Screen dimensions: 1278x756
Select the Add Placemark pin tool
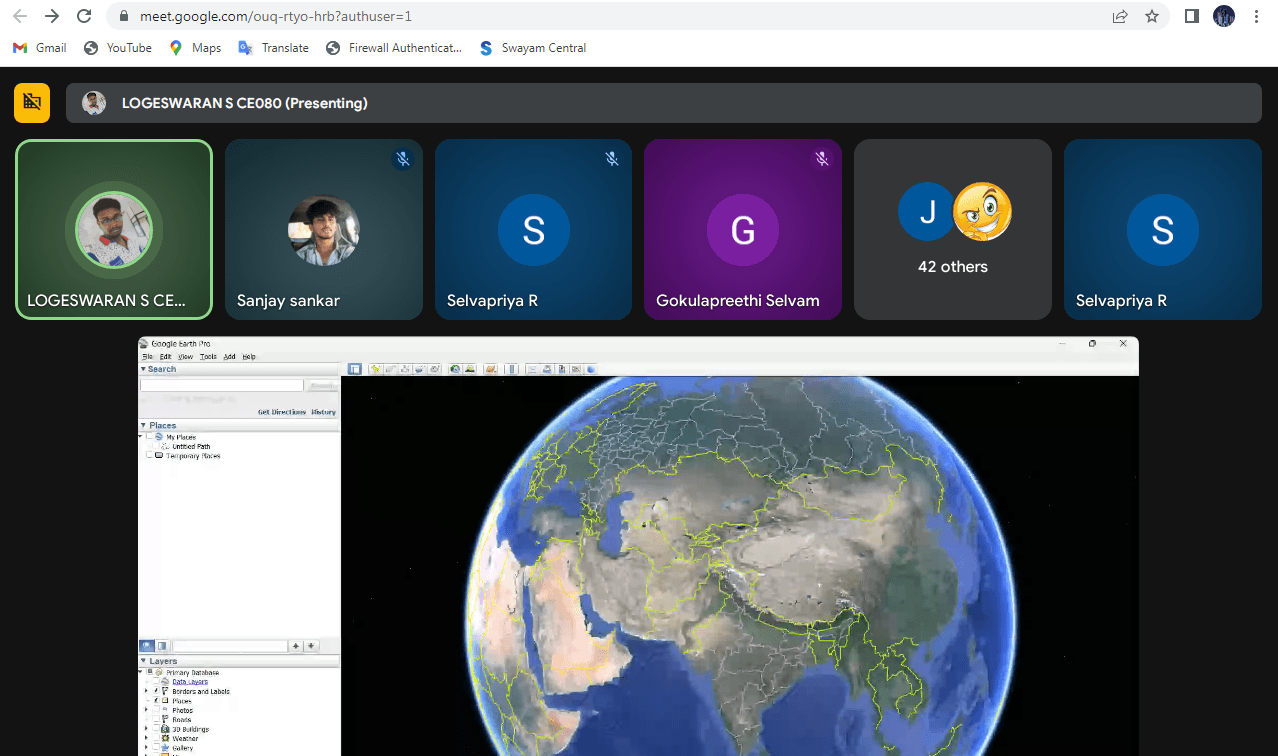(377, 369)
